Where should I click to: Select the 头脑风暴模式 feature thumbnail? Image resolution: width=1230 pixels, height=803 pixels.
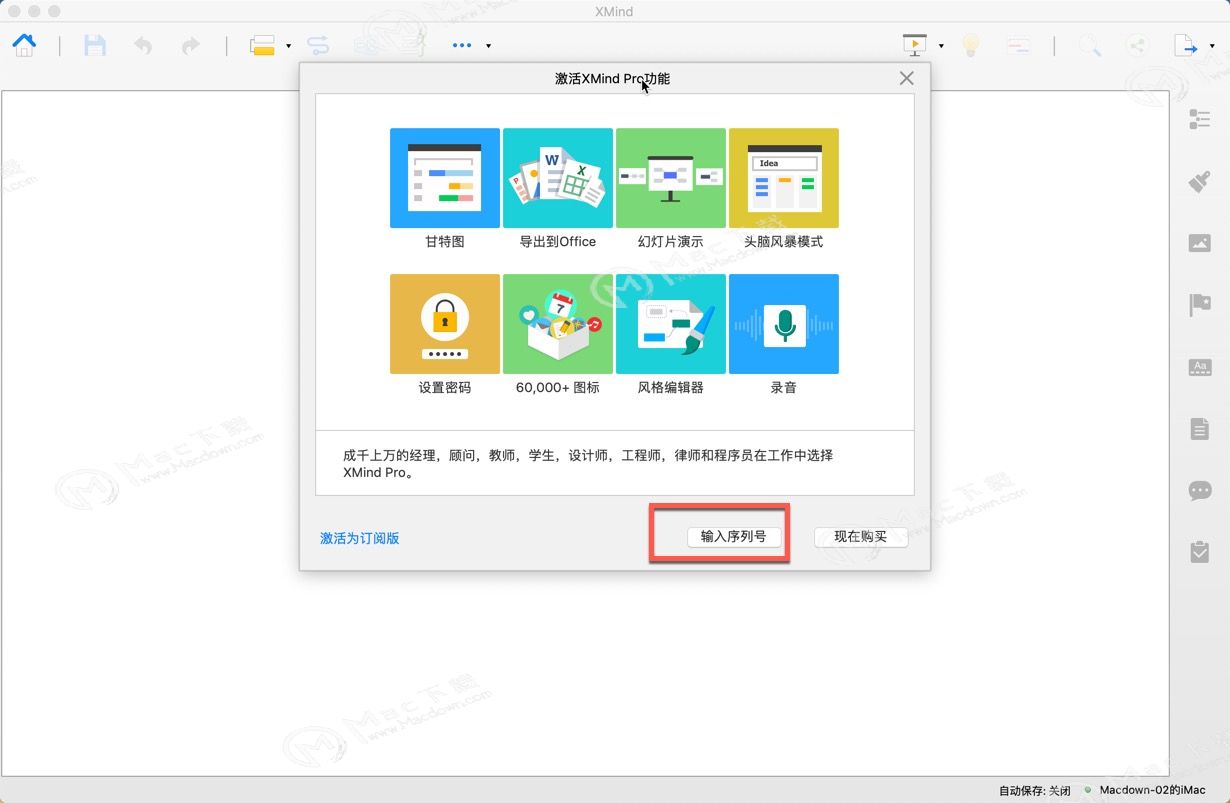pyautogui.click(x=784, y=178)
